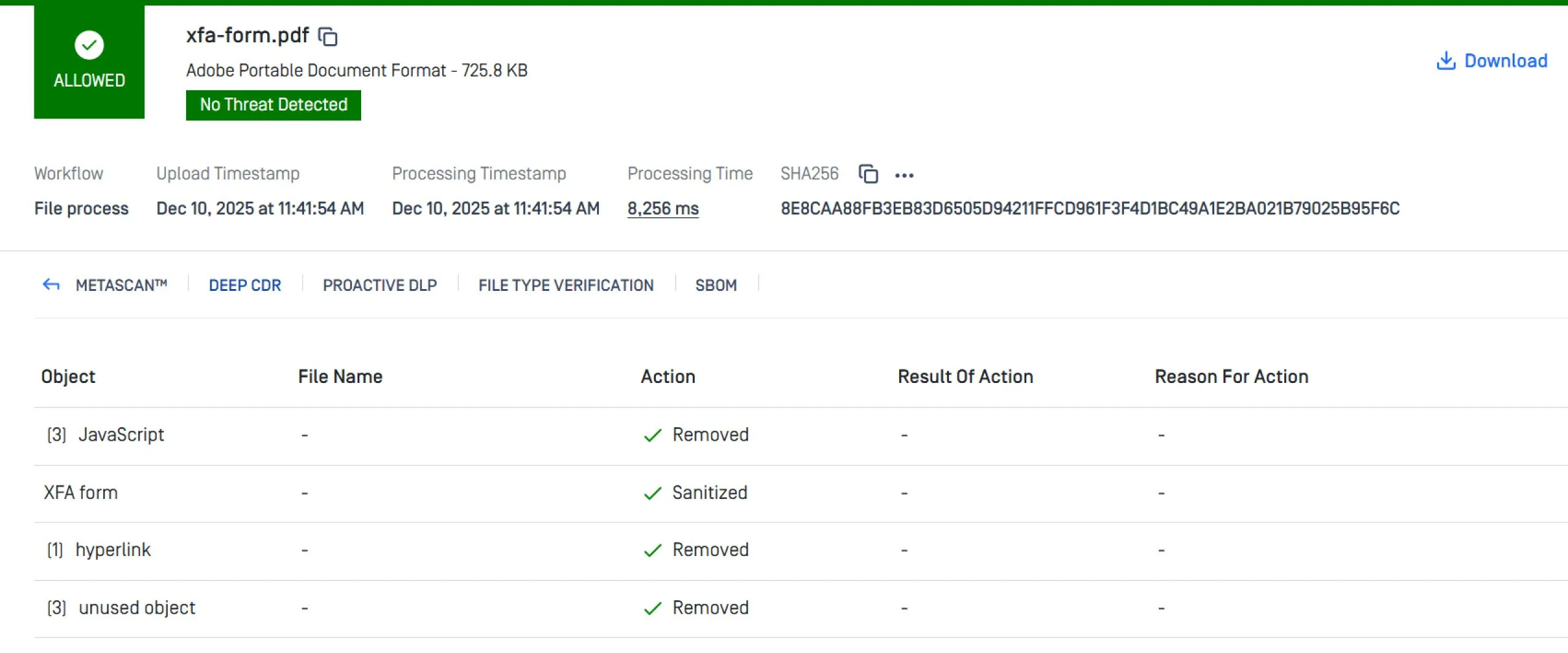Open the SBOM tab
Viewport: 1568px width, 653px height.
(716, 285)
